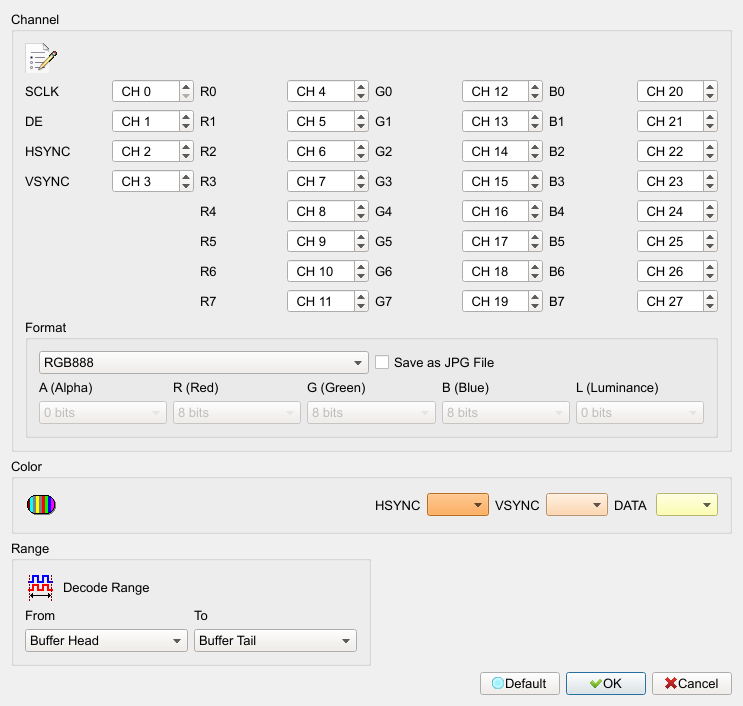Viewport: 743px width, 706px height.
Task: Increment the R5 channel stepper
Action: (361, 236)
